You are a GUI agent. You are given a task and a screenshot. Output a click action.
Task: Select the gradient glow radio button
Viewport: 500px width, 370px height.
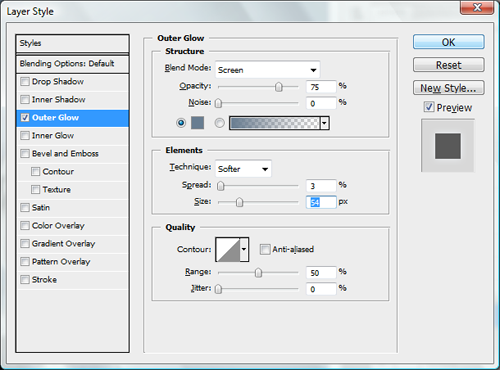(x=219, y=123)
